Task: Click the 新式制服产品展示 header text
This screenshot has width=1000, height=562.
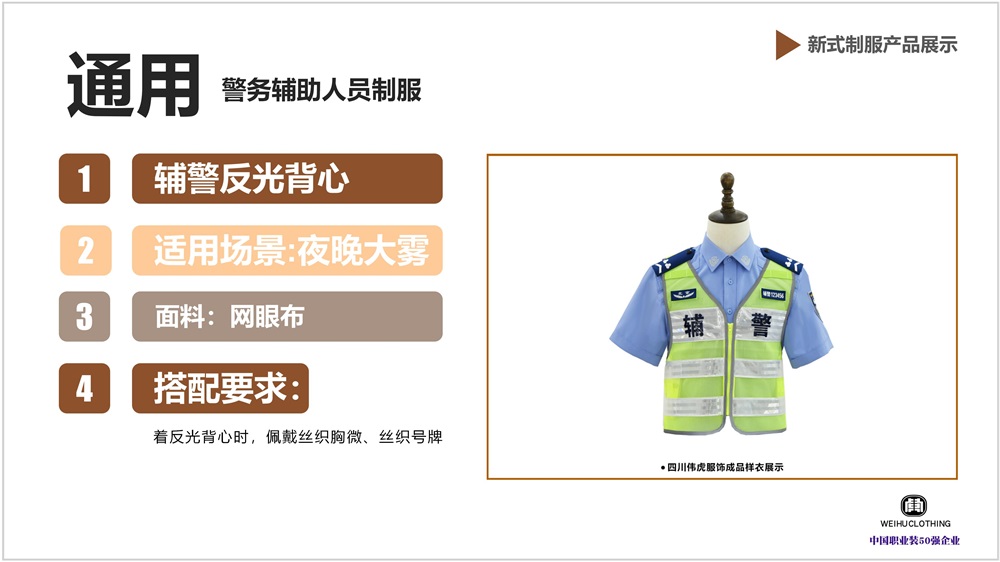Action: click(882, 45)
